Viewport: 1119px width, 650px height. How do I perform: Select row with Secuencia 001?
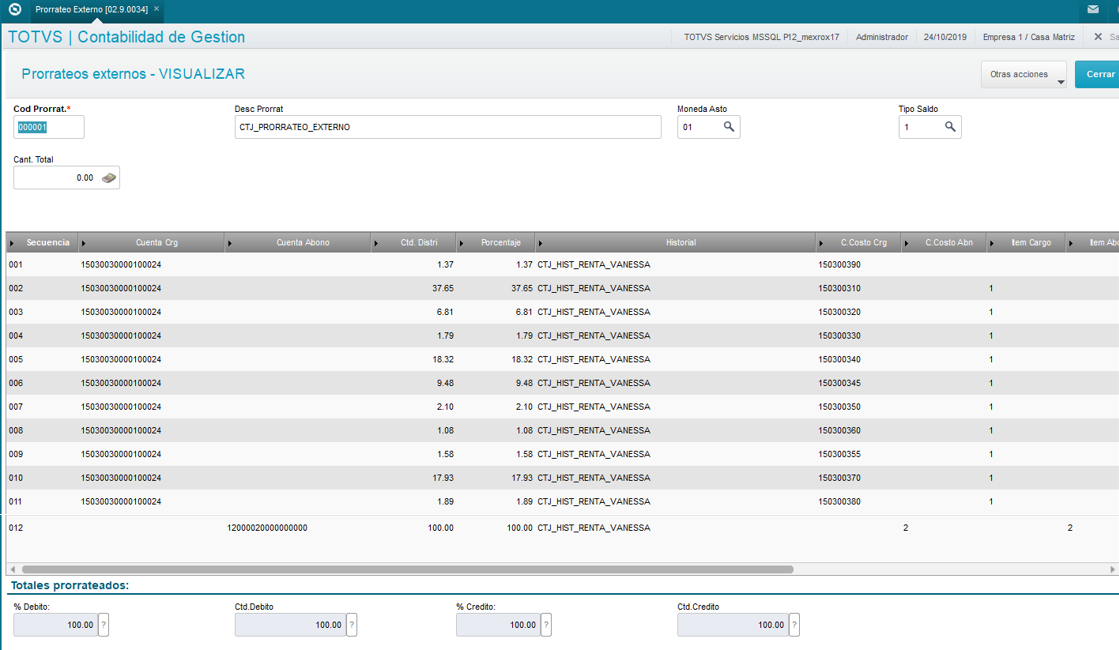[x=562, y=265]
